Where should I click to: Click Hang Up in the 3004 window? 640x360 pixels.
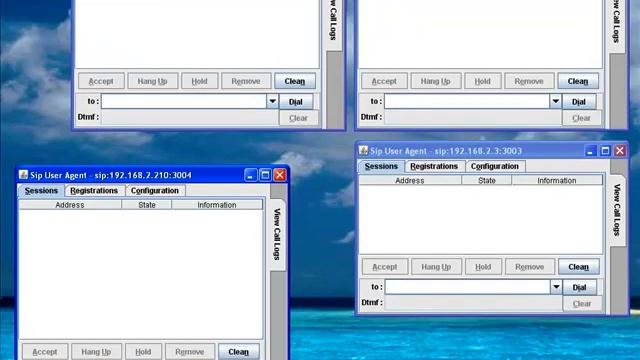pos(96,351)
